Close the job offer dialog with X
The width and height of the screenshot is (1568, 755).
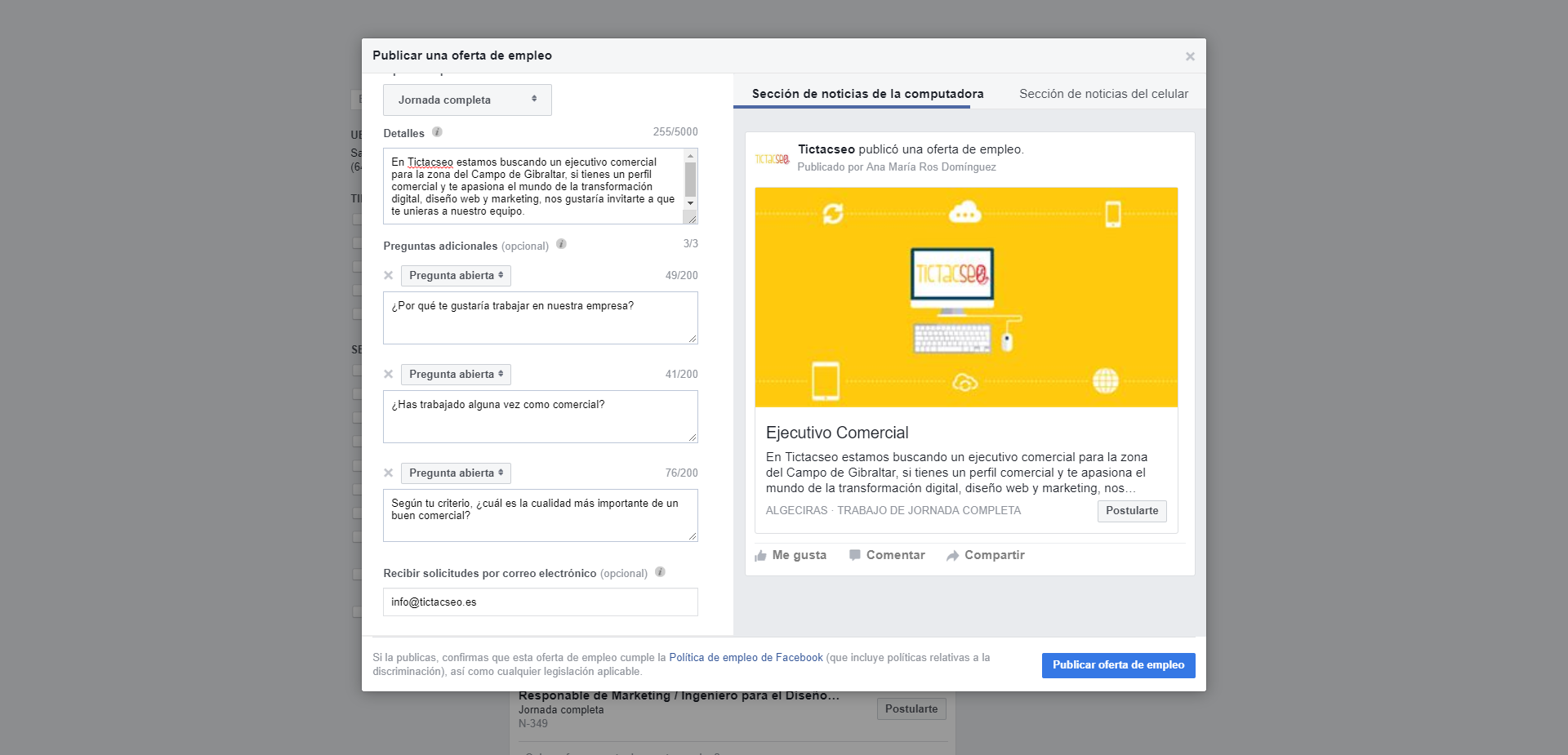1190,56
